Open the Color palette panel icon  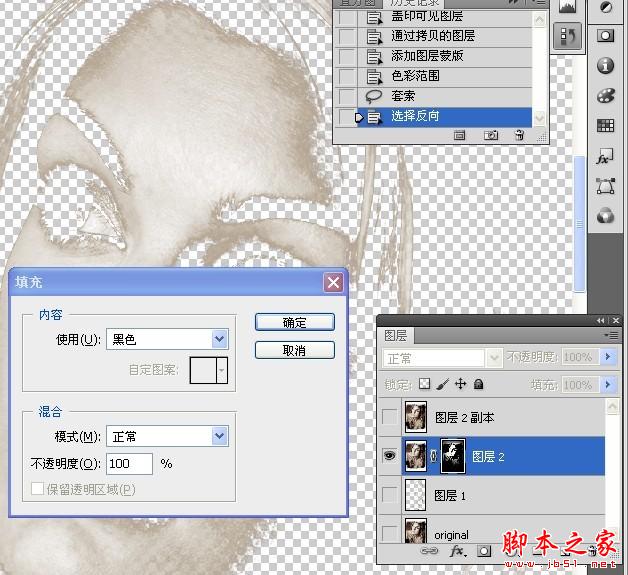[x=605, y=96]
